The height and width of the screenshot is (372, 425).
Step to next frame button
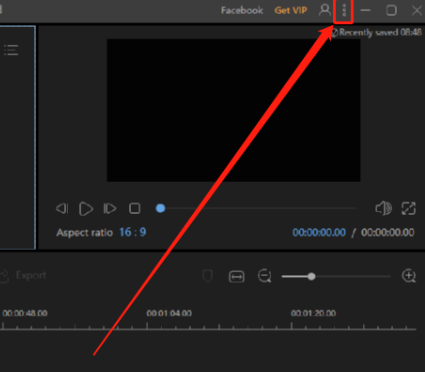[110, 209]
